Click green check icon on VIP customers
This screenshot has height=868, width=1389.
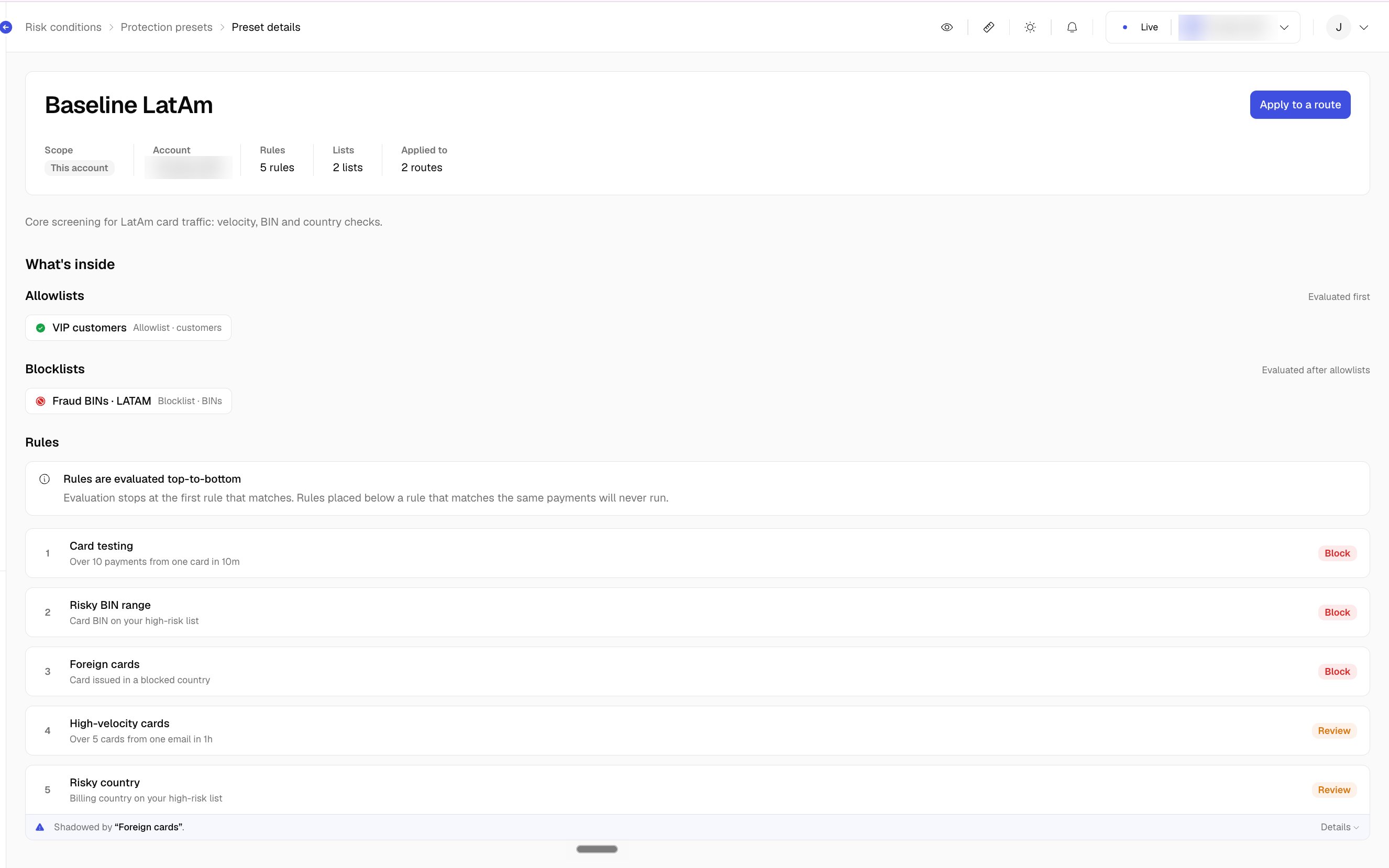(x=41, y=328)
